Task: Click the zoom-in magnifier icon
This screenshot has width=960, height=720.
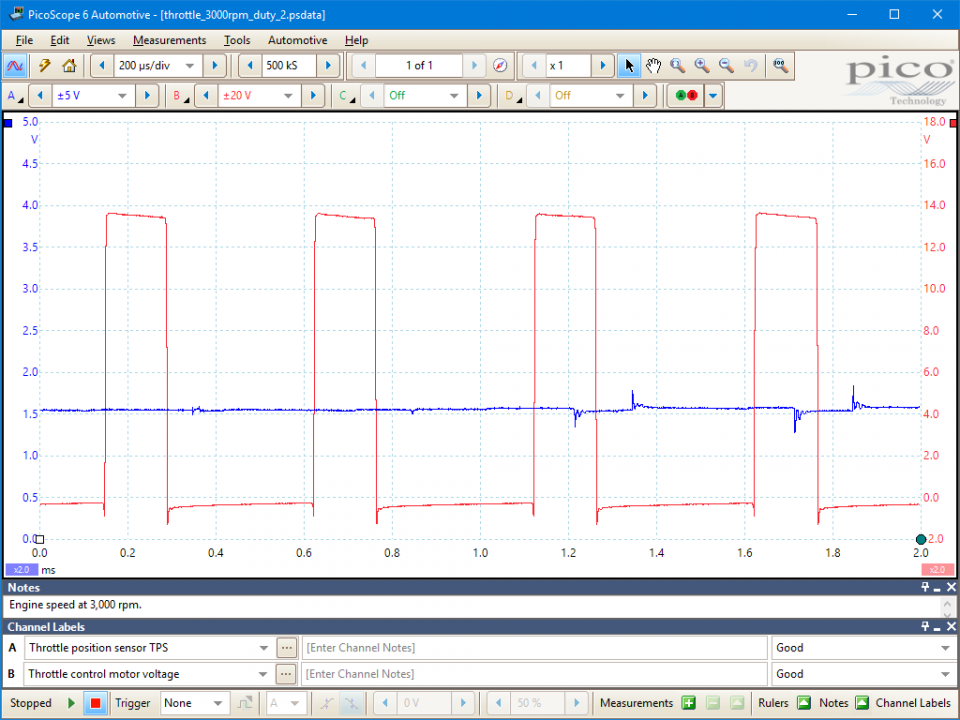Action: [702, 66]
